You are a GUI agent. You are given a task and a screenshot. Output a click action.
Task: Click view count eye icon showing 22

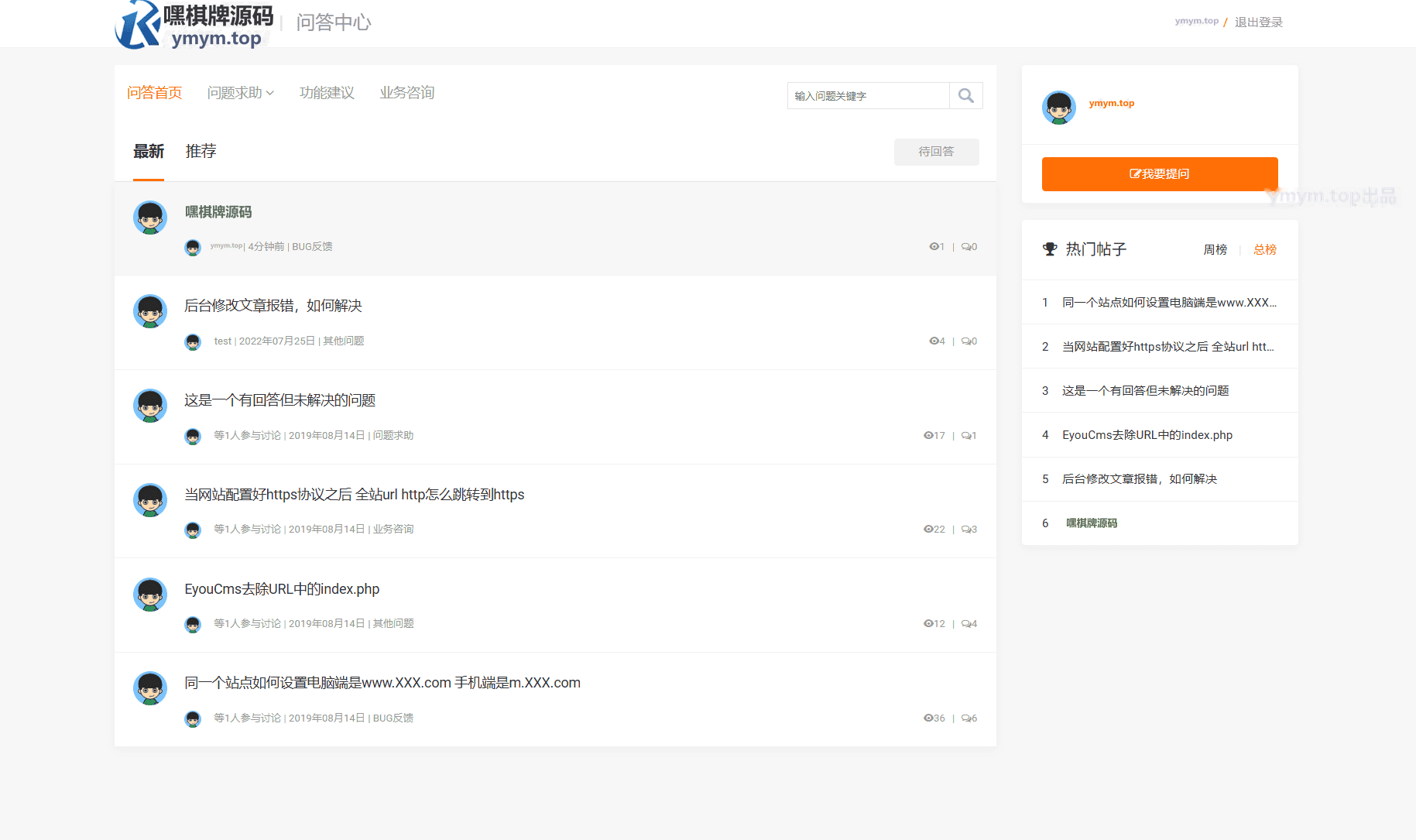coord(928,530)
